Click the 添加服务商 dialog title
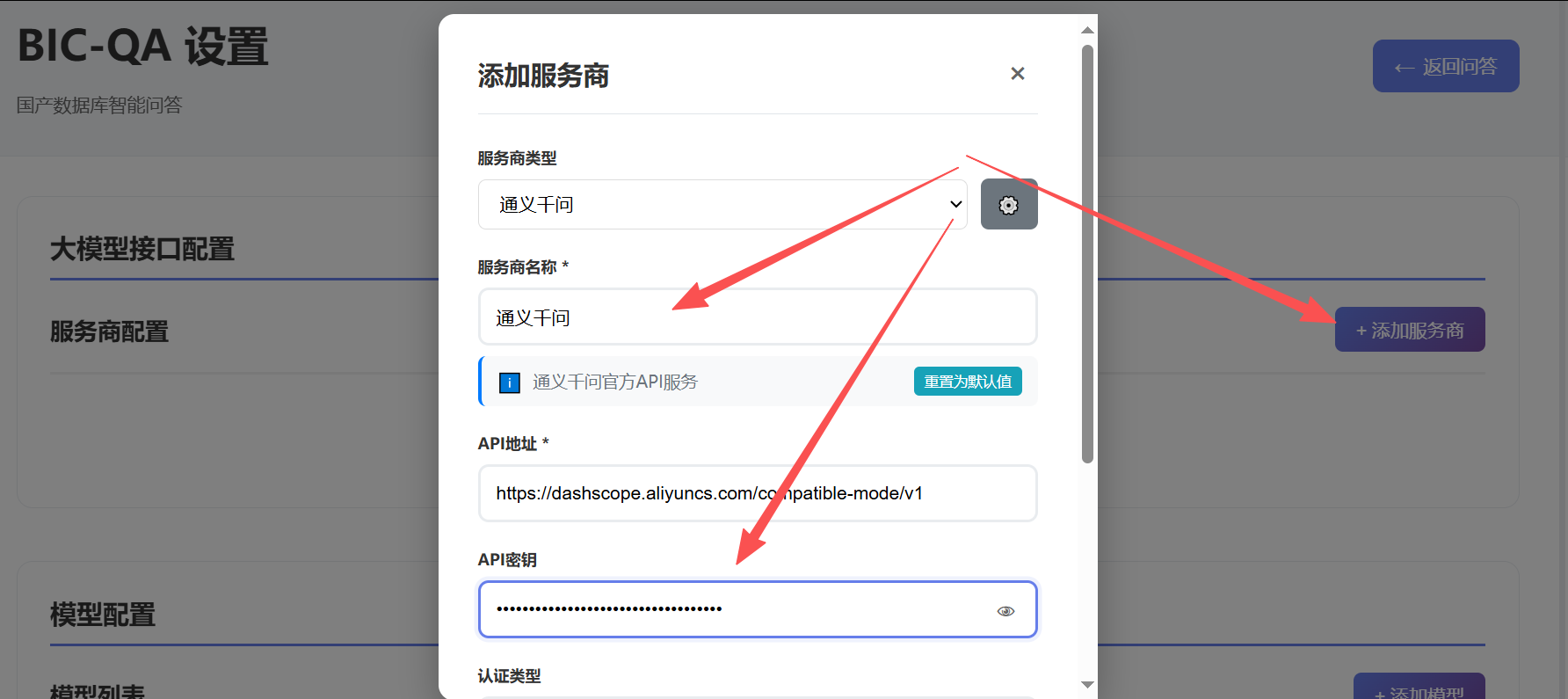Image resolution: width=1568 pixels, height=699 pixels. point(543,76)
